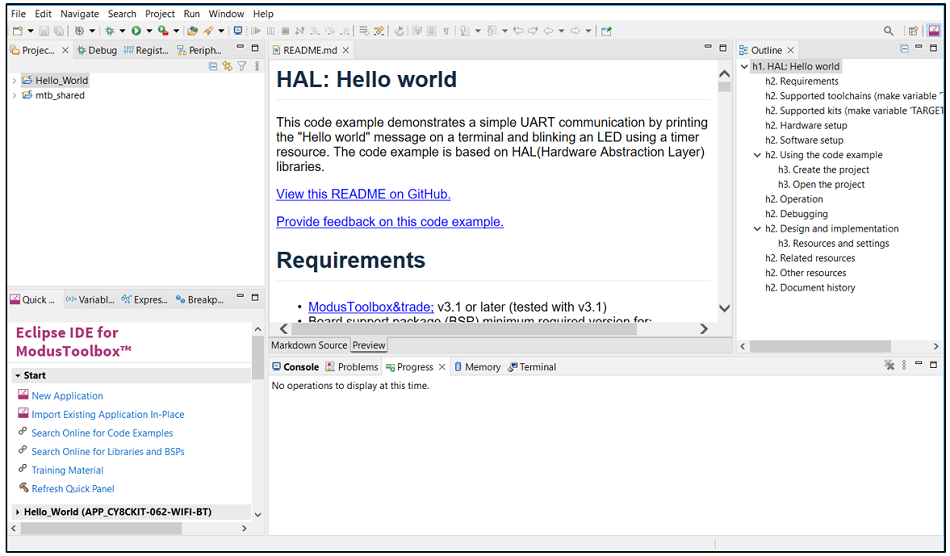Open the Build configuration dropdown arrow
Screen dimensions: 950x556
tap(92, 31)
